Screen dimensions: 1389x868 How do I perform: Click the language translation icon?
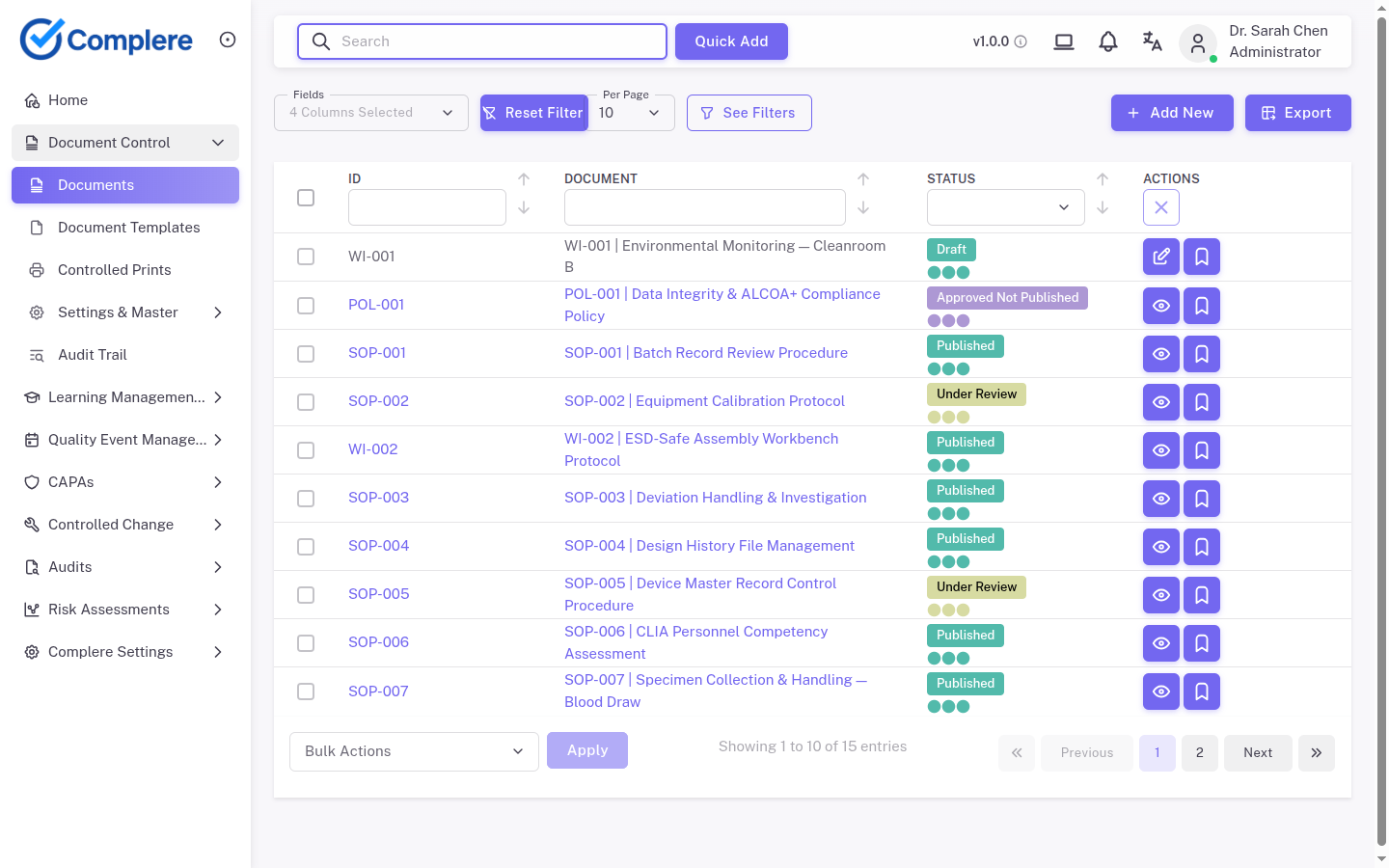pyautogui.click(x=1152, y=41)
